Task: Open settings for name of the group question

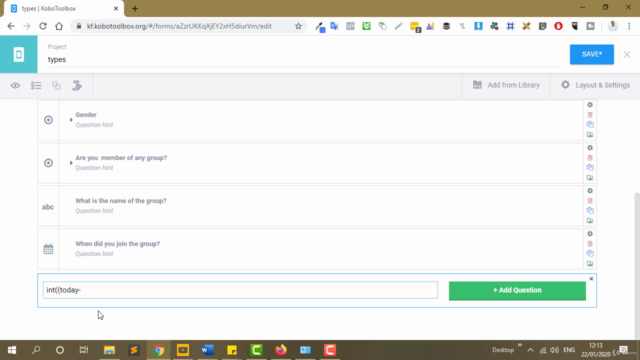Action: [590, 191]
